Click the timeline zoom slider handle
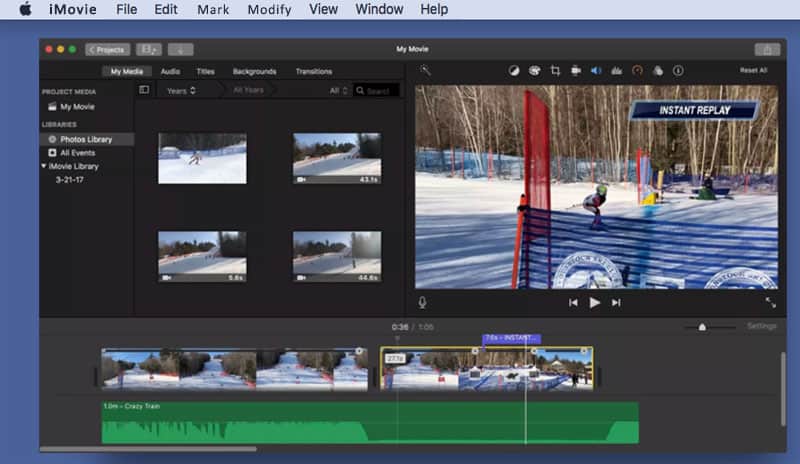 click(x=702, y=327)
